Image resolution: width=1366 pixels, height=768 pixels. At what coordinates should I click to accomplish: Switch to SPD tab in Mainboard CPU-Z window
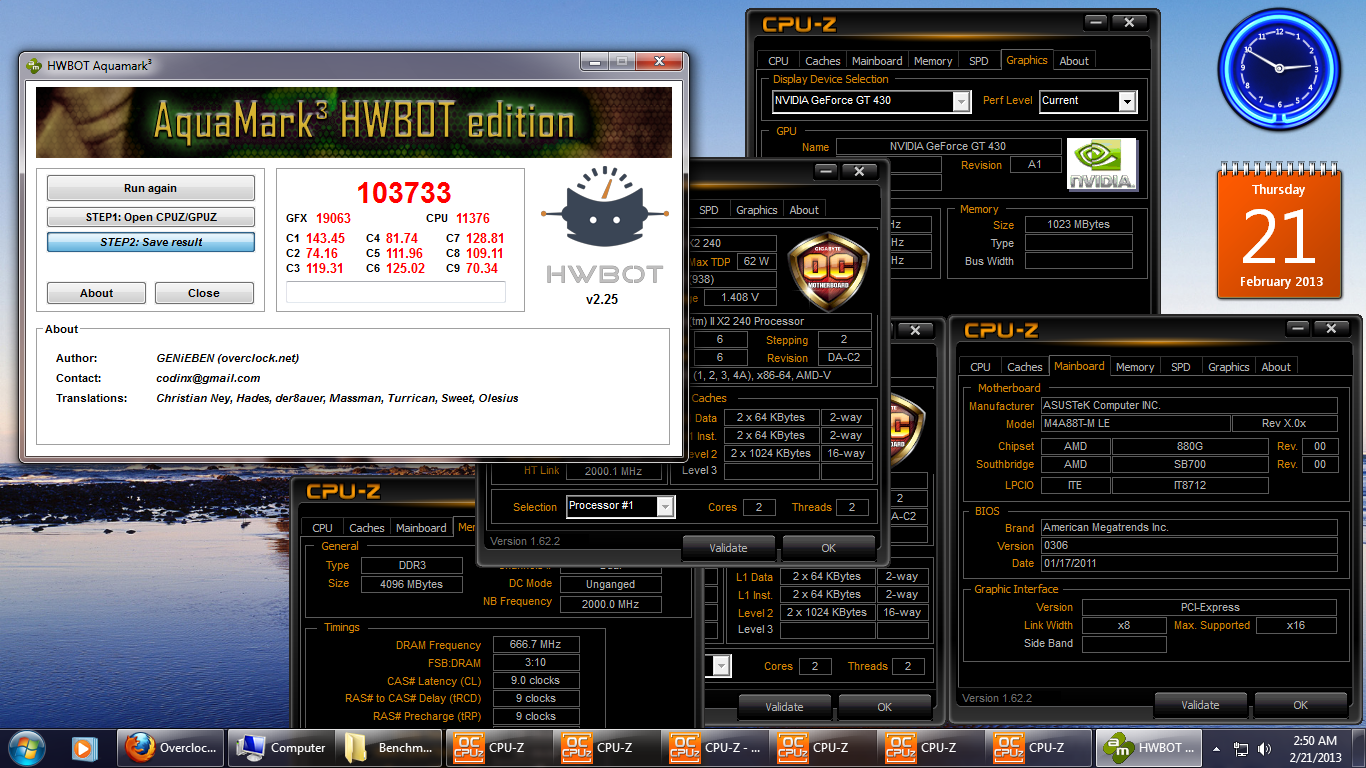tap(1181, 367)
